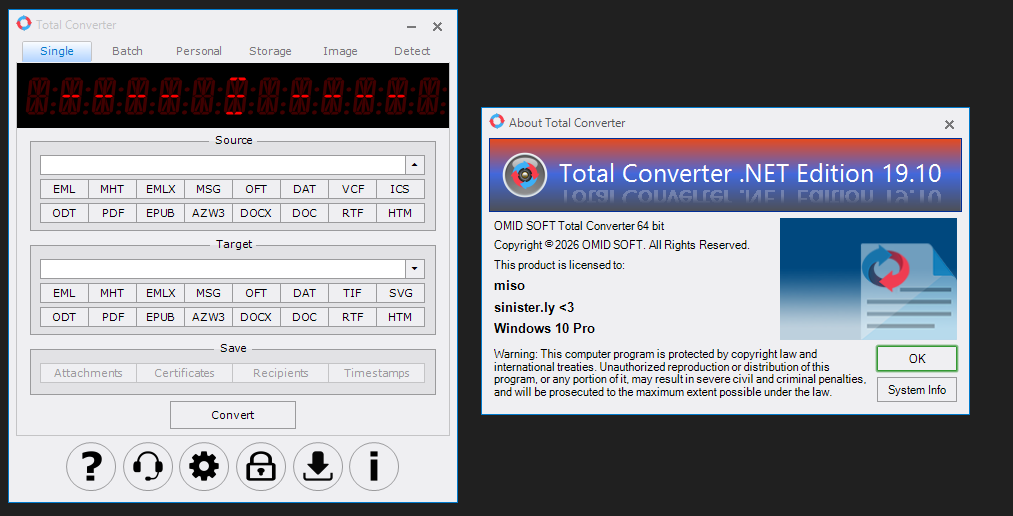
Task: Pick TIF as Target format
Action: coord(353,293)
